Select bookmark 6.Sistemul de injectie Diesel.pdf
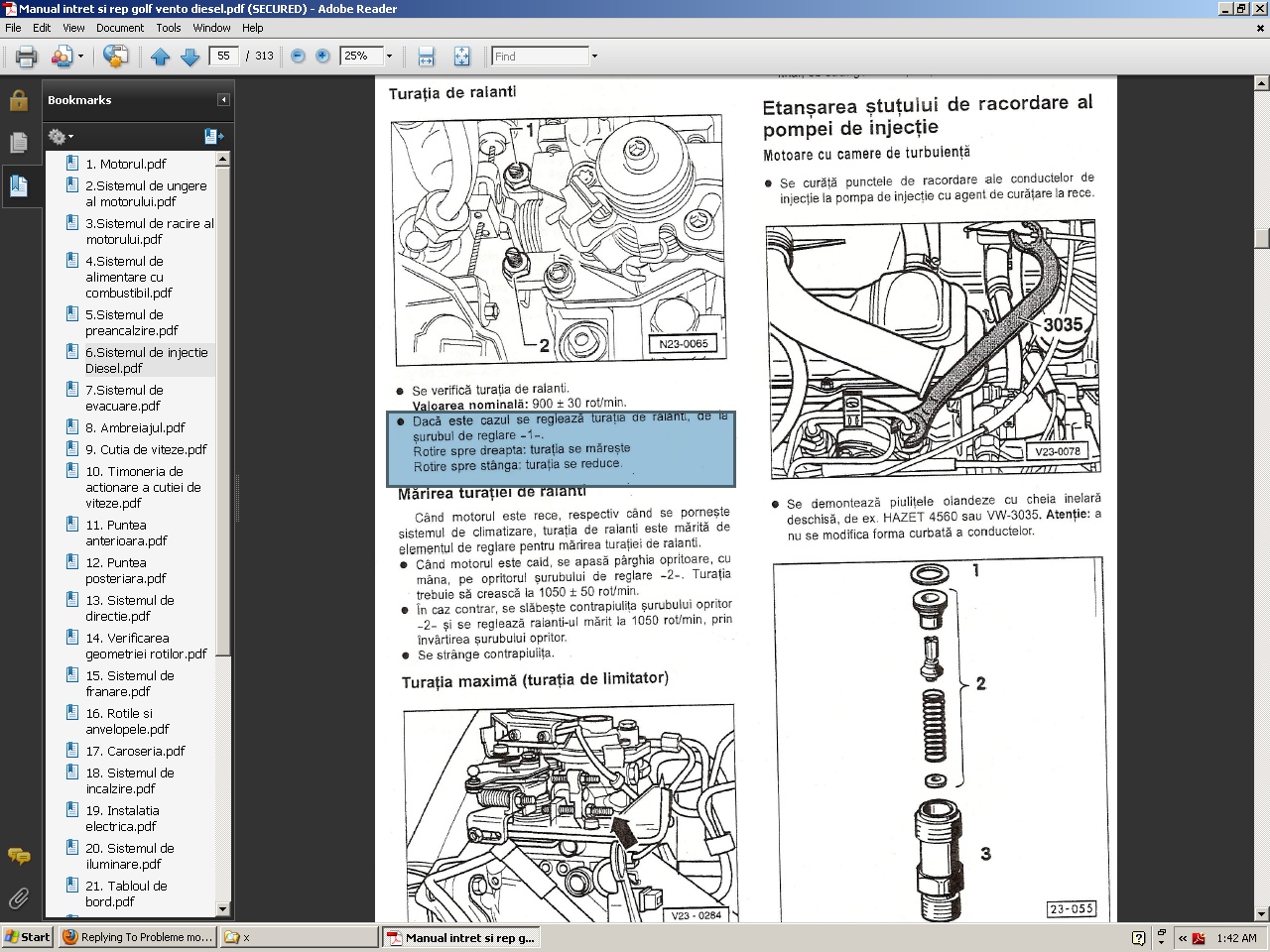Viewport: 1270px width, 952px height. tap(147, 360)
